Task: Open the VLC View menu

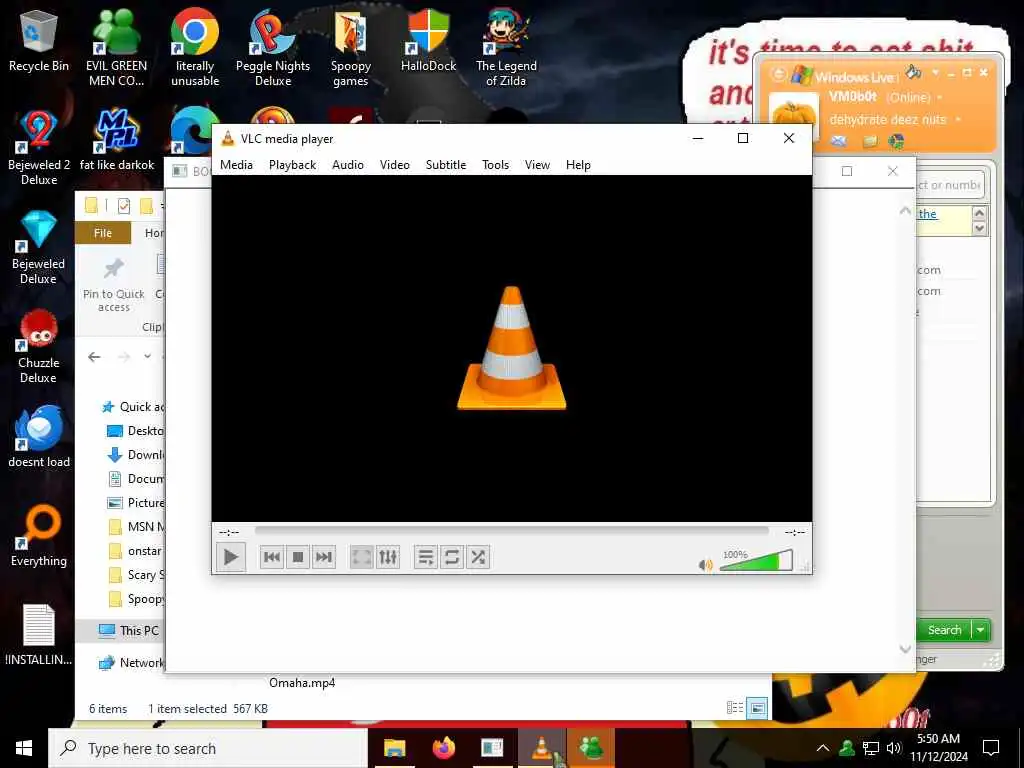Action: 537,165
